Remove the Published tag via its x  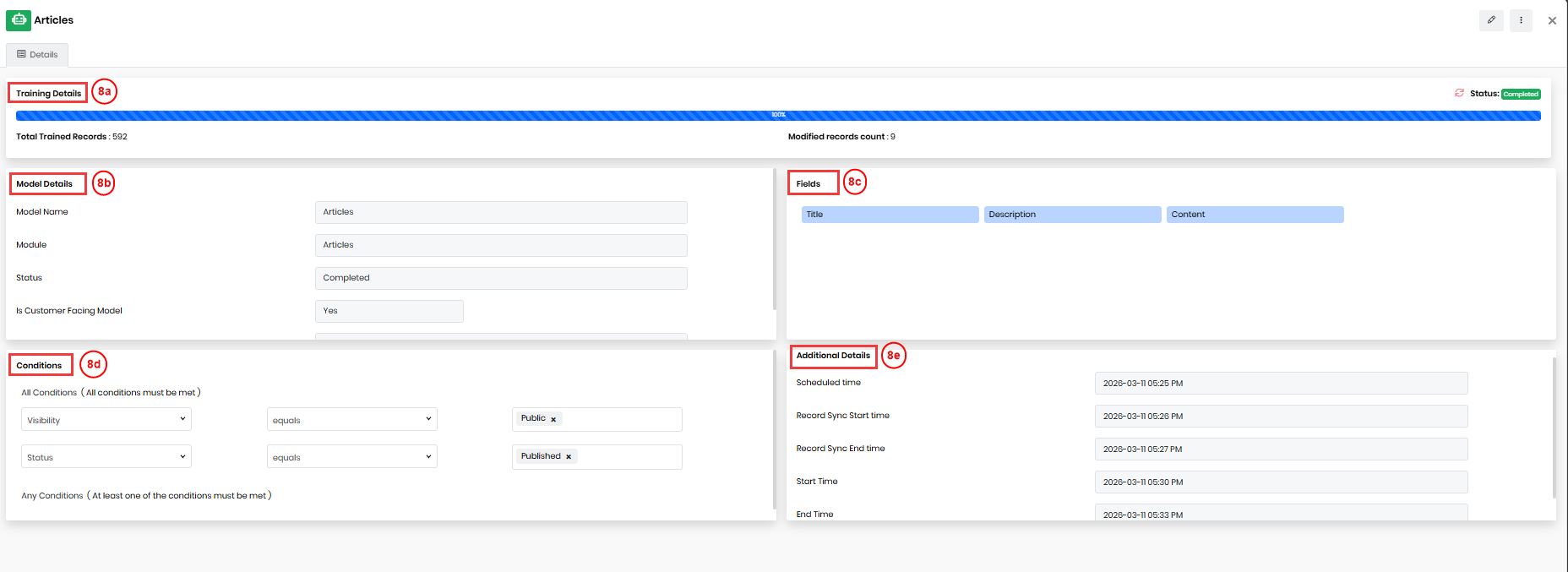[569, 457]
